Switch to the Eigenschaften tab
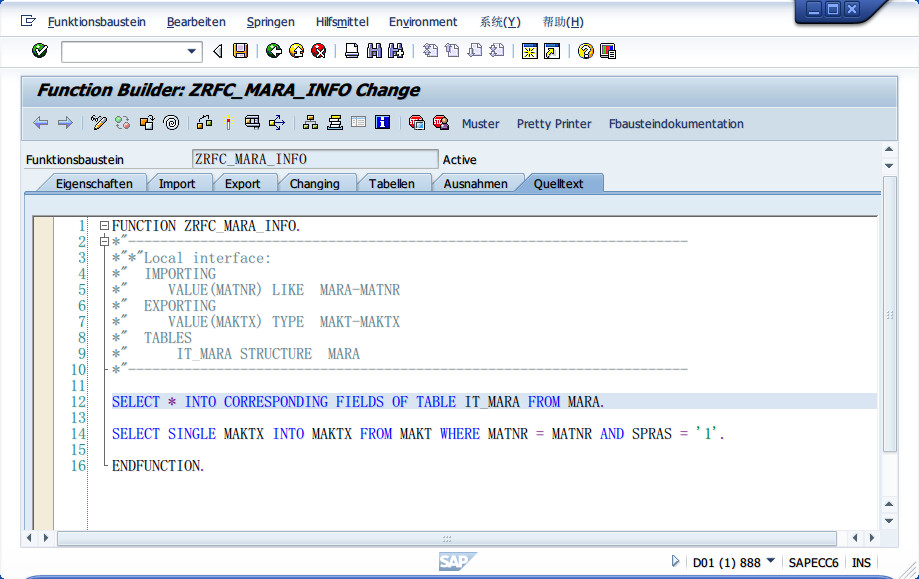 coord(94,183)
